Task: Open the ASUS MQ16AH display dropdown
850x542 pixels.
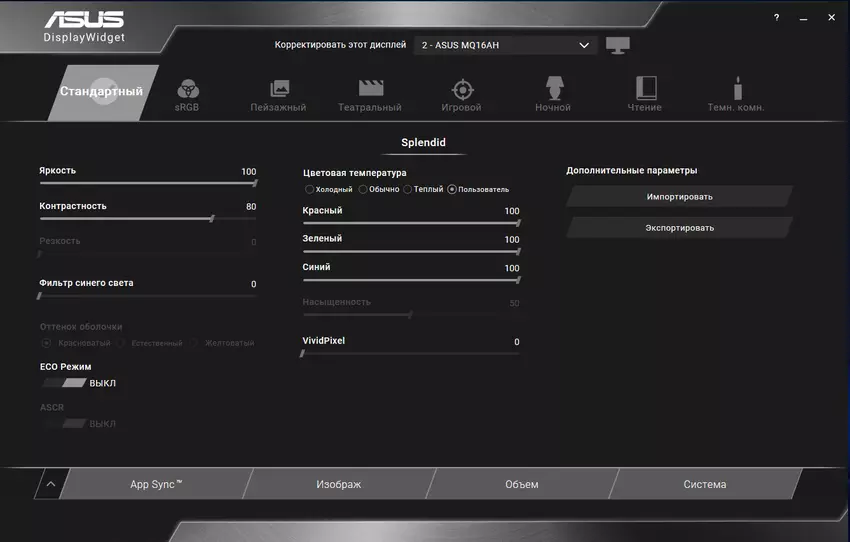Action: (505, 45)
